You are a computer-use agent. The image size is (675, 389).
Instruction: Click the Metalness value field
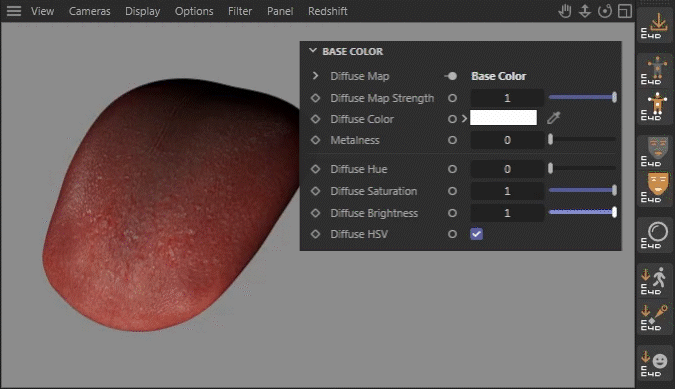click(x=507, y=140)
